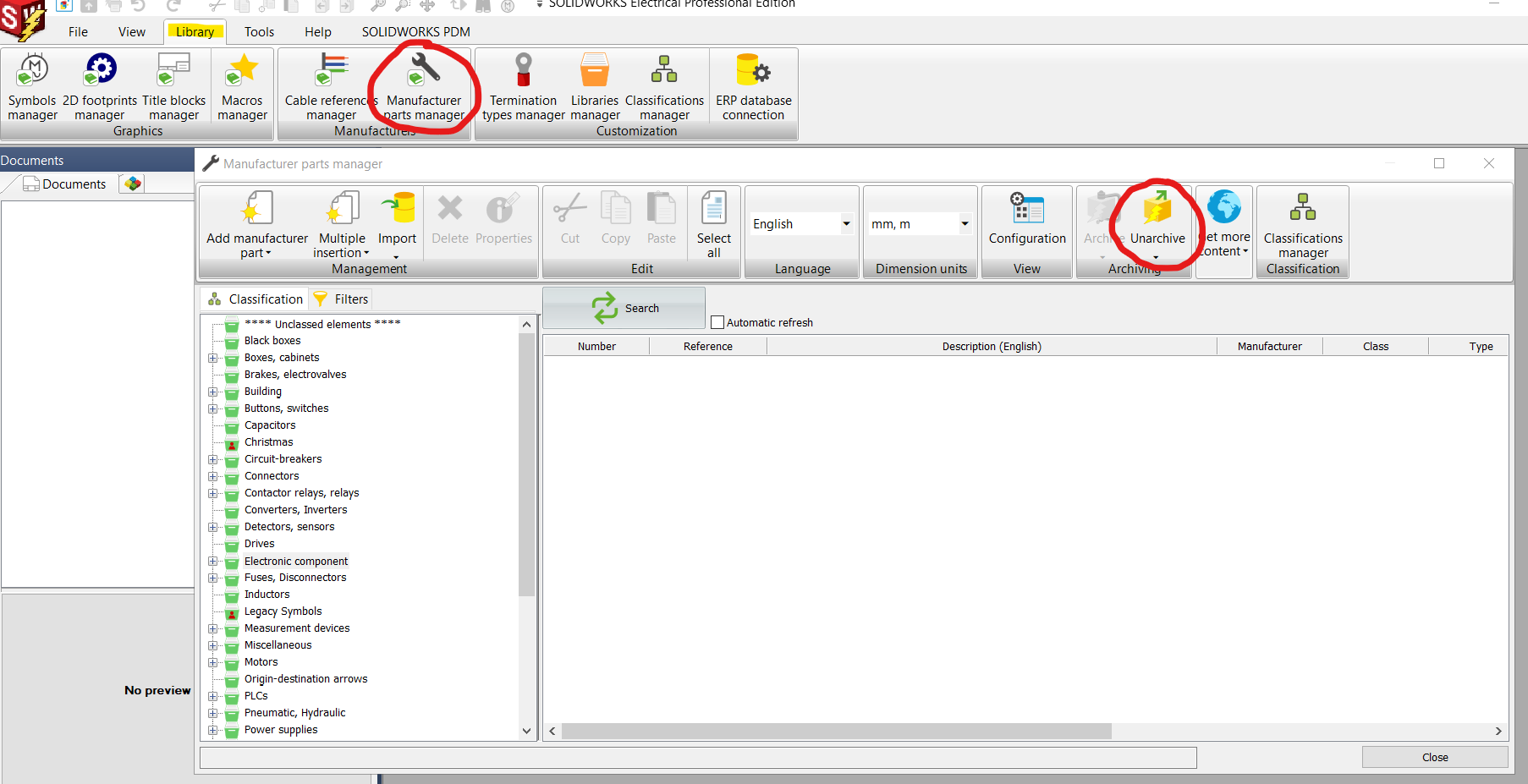Image resolution: width=1528 pixels, height=784 pixels.
Task: Open the Cable references manager
Action: (x=331, y=88)
